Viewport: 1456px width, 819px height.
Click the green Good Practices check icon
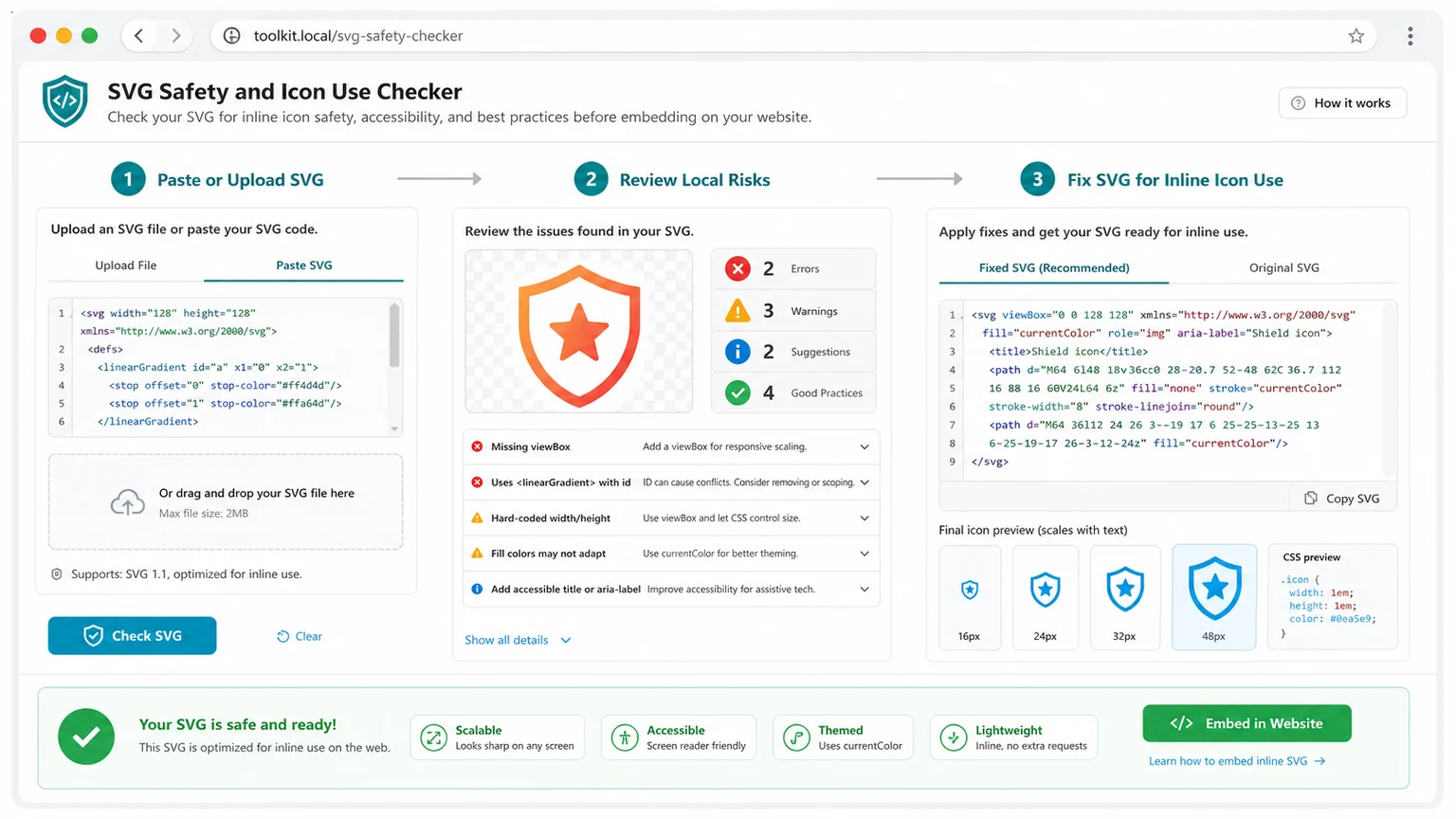[x=737, y=392]
